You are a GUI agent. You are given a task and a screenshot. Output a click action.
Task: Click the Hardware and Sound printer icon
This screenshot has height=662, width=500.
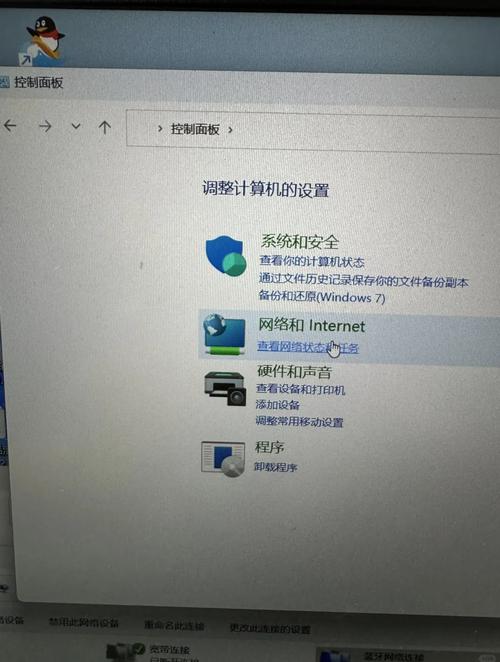(x=225, y=388)
